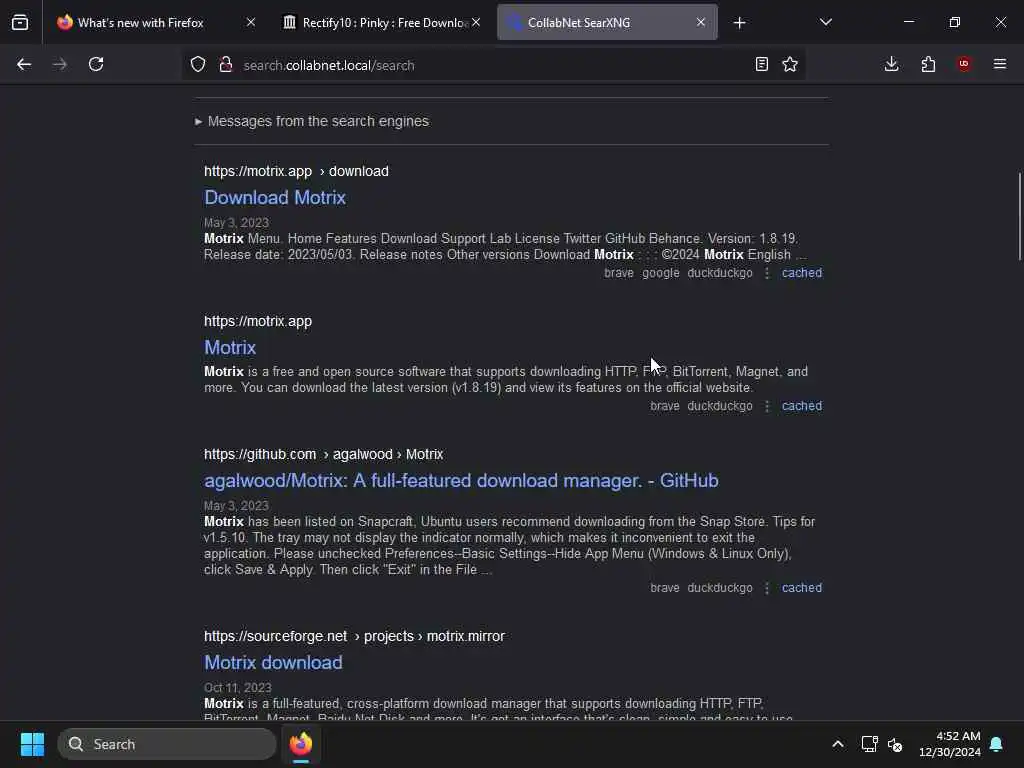Screen dimensions: 1024x768
Task: Open the clock and date flyout
Action: pyautogui.click(x=950, y=744)
